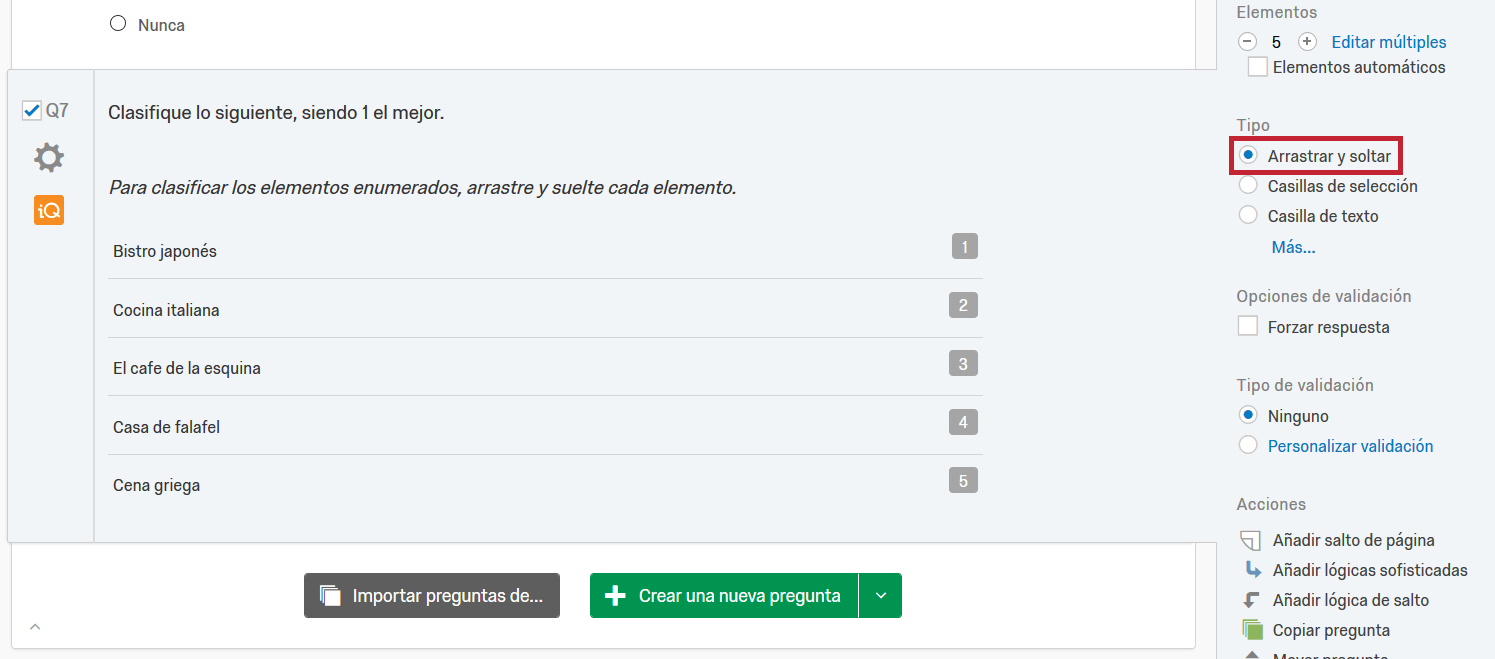This screenshot has width=1495, height=659.
Task: Click the orange iQ icon
Action: click(x=48, y=210)
